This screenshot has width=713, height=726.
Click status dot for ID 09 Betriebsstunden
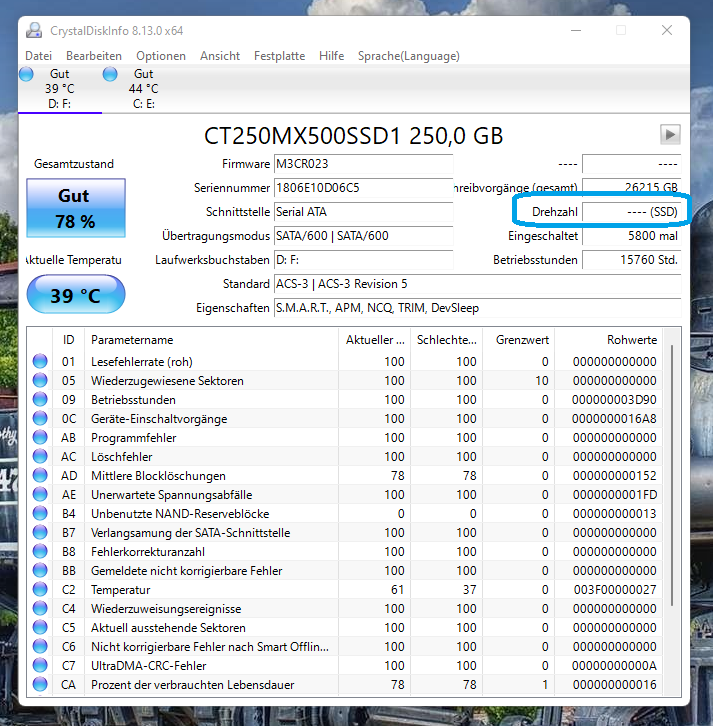[40, 399]
